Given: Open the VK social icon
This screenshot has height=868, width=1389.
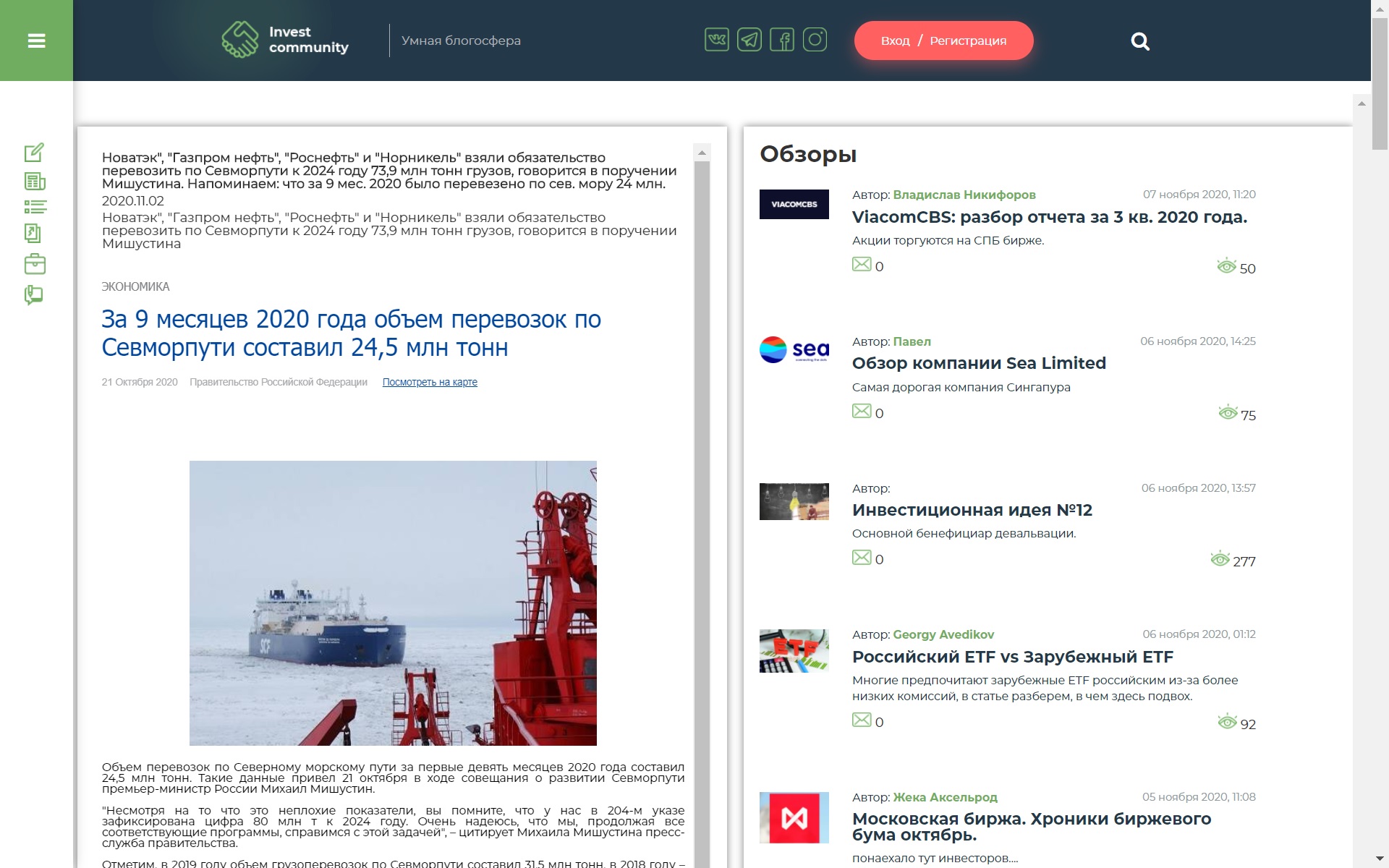Looking at the screenshot, I should click(716, 40).
